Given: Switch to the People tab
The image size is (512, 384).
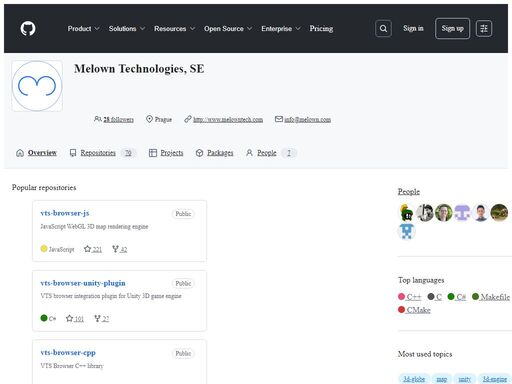Looking at the screenshot, I should coord(270,153).
